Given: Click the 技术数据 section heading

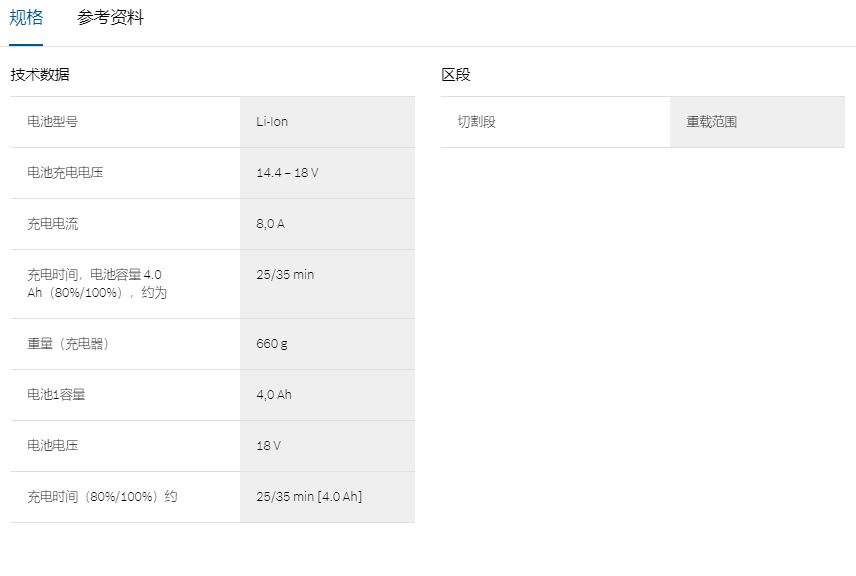Looking at the screenshot, I should (40, 74).
